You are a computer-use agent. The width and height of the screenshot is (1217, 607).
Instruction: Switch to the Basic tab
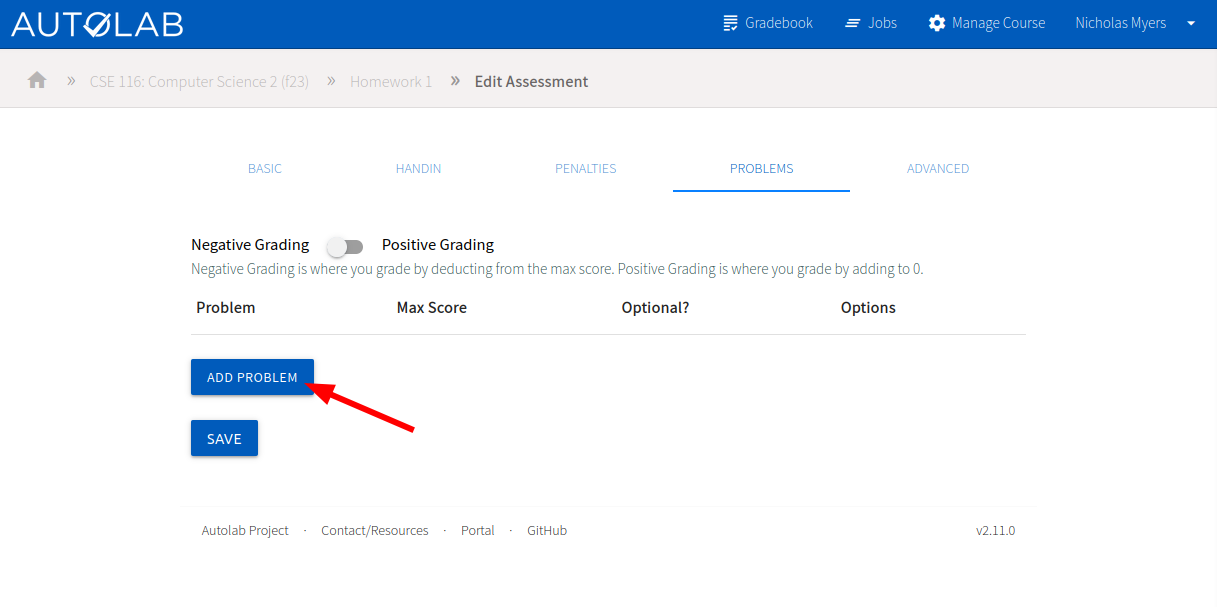pos(265,168)
